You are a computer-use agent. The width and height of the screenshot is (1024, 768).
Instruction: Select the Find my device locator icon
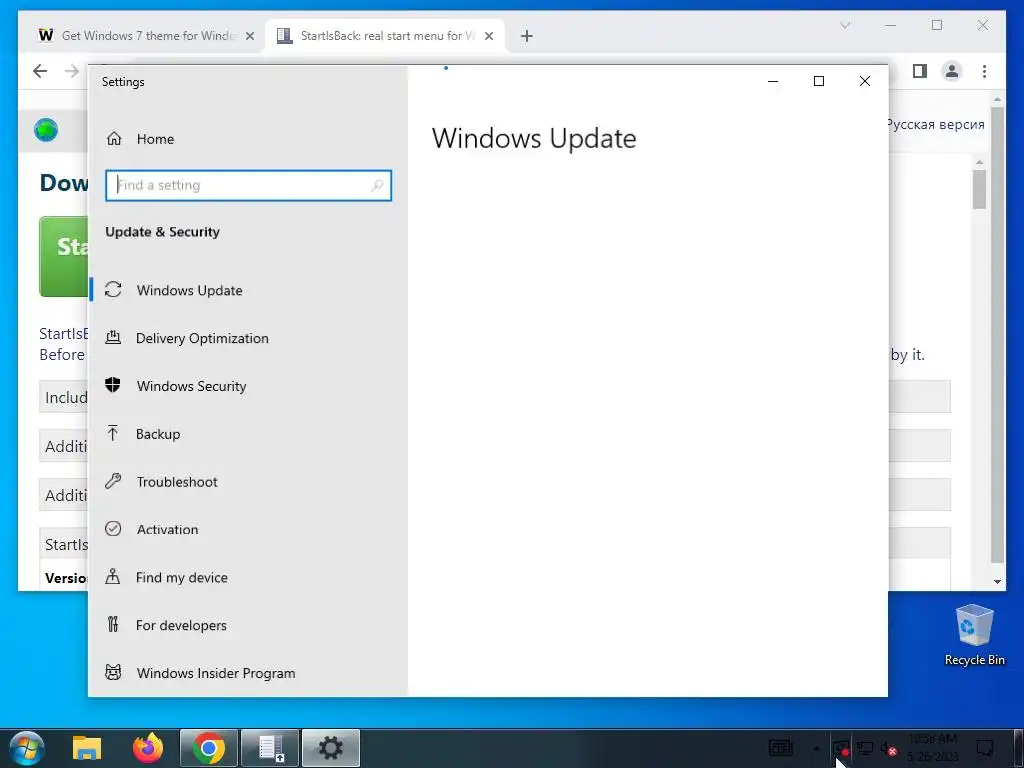click(x=113, y=577)
